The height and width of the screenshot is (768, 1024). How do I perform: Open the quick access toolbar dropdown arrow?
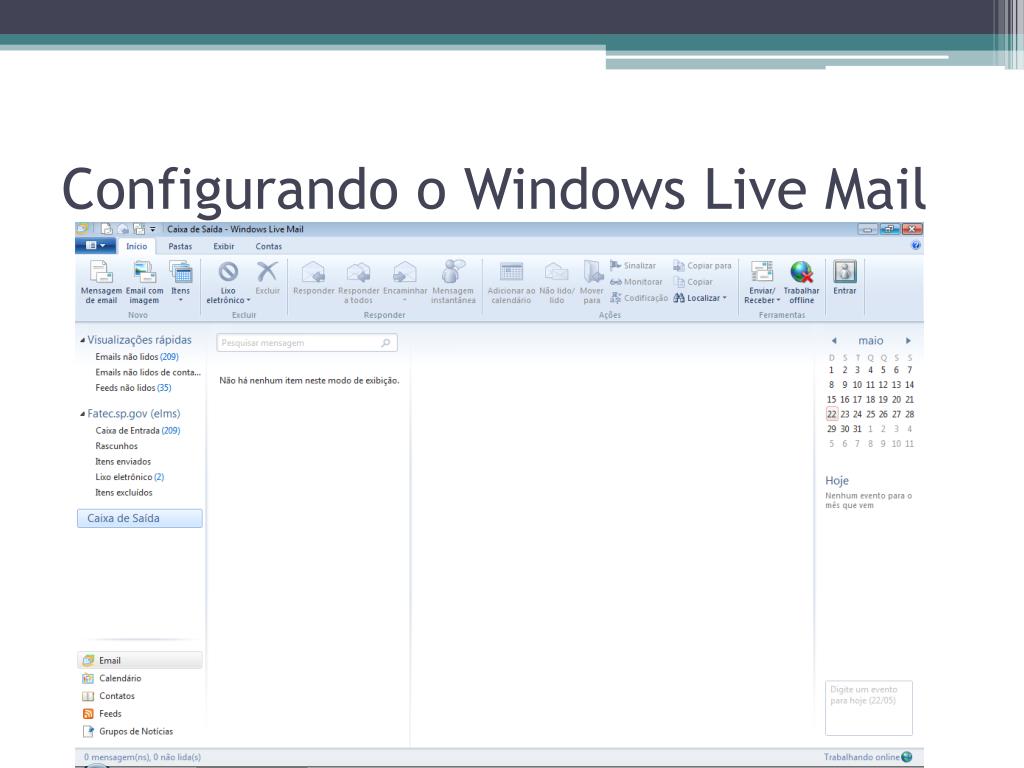click(153, 229)
